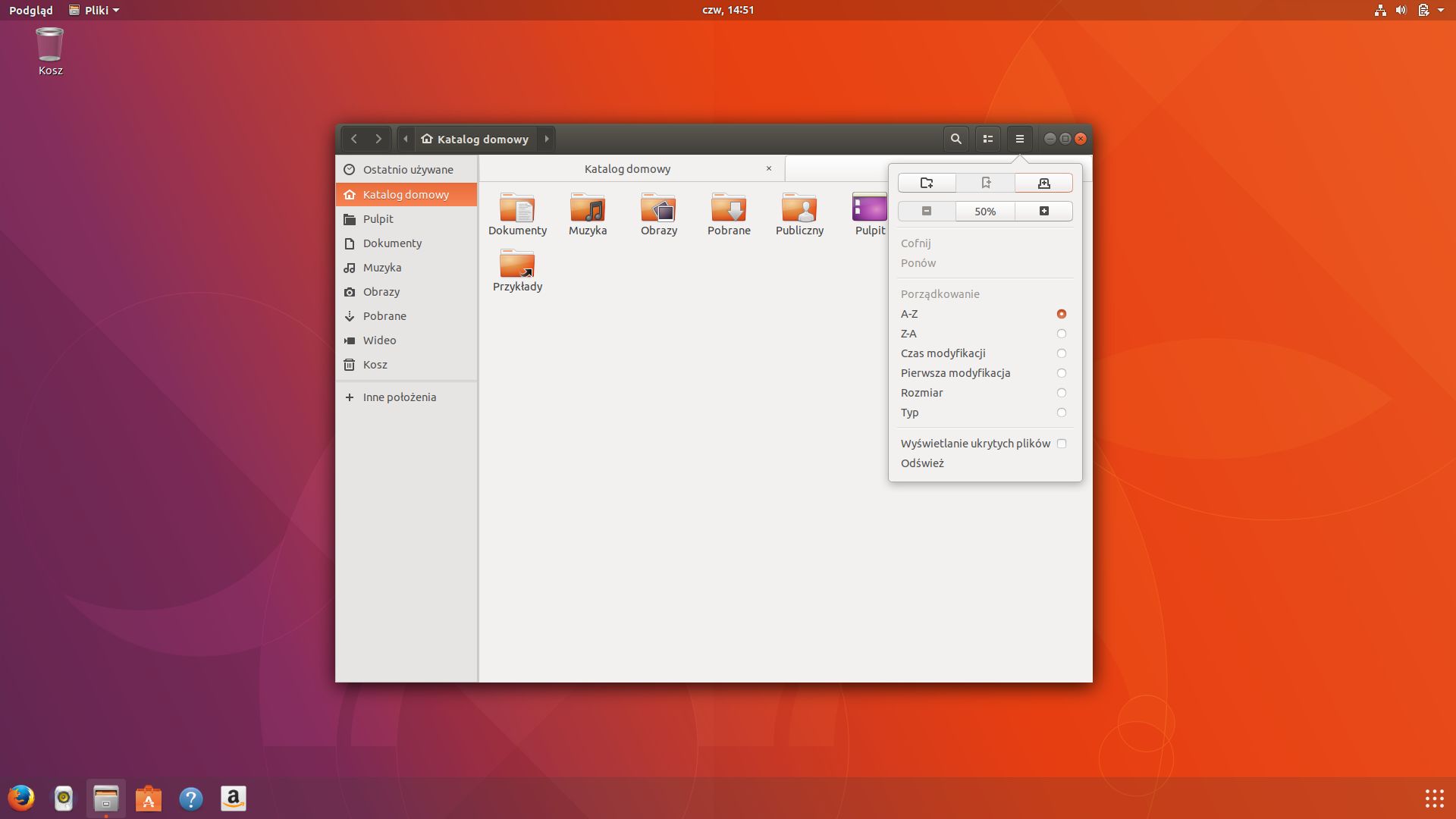1456x819 pixels.
Task: Enable Wyświetlanie ukrytych plików checkbox
Action: 1061,444
